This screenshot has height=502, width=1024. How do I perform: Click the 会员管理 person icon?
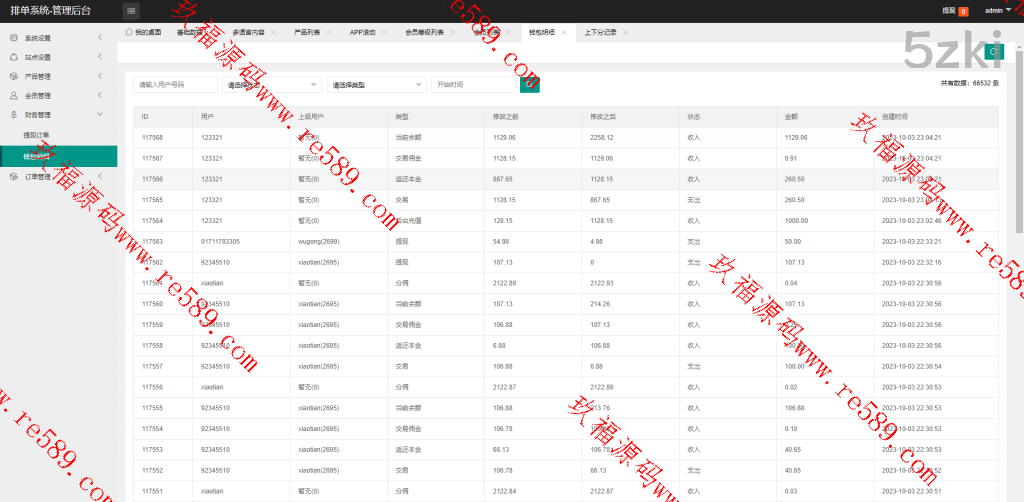coord(14,96)
